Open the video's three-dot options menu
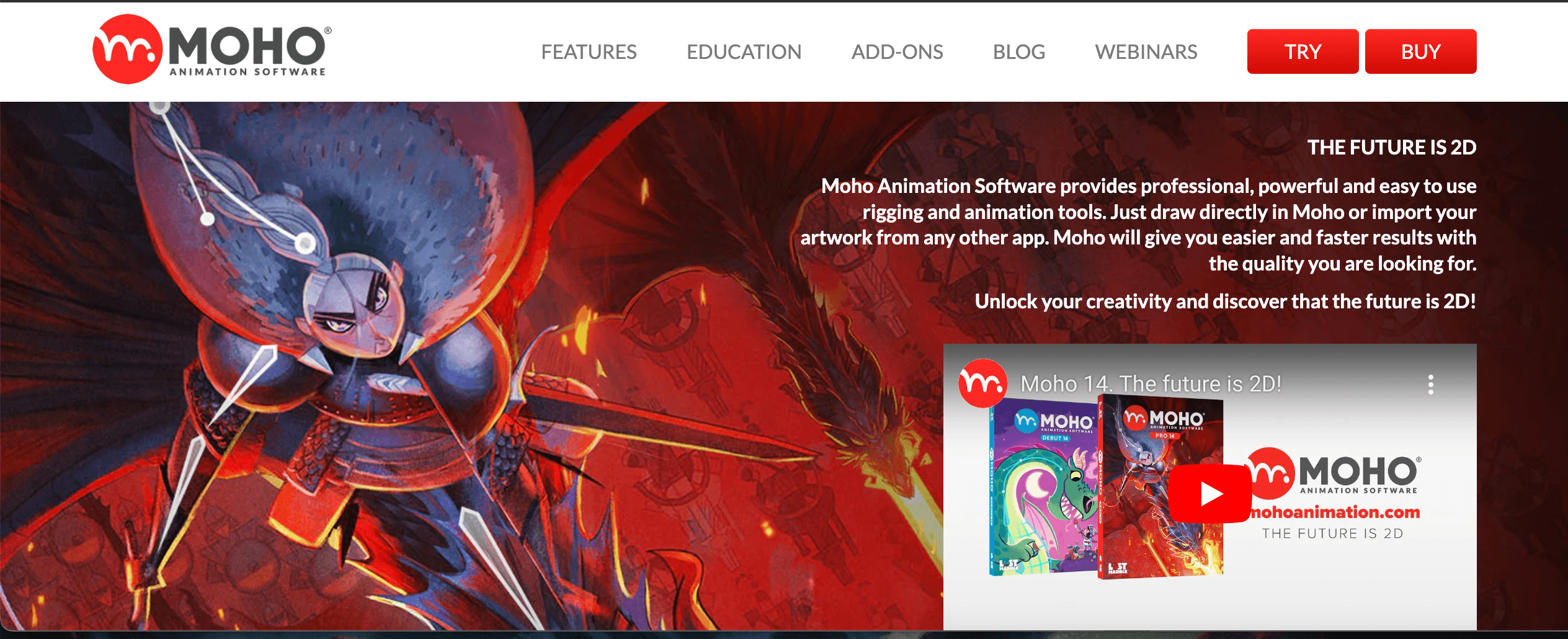Viewport: 1568px width, 639px height. point(1430,385)
